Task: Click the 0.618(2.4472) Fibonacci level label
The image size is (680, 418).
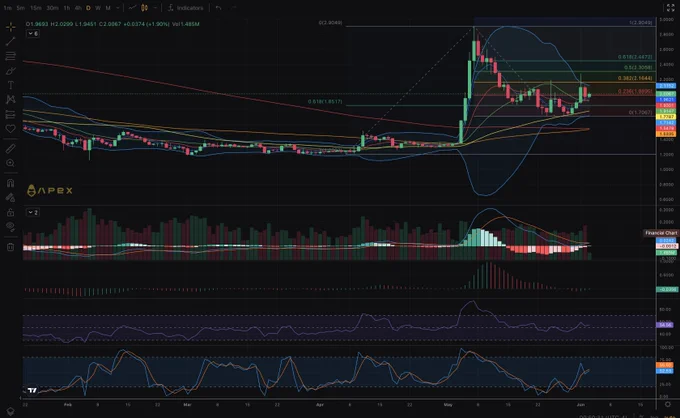Action: coord(635,57)
